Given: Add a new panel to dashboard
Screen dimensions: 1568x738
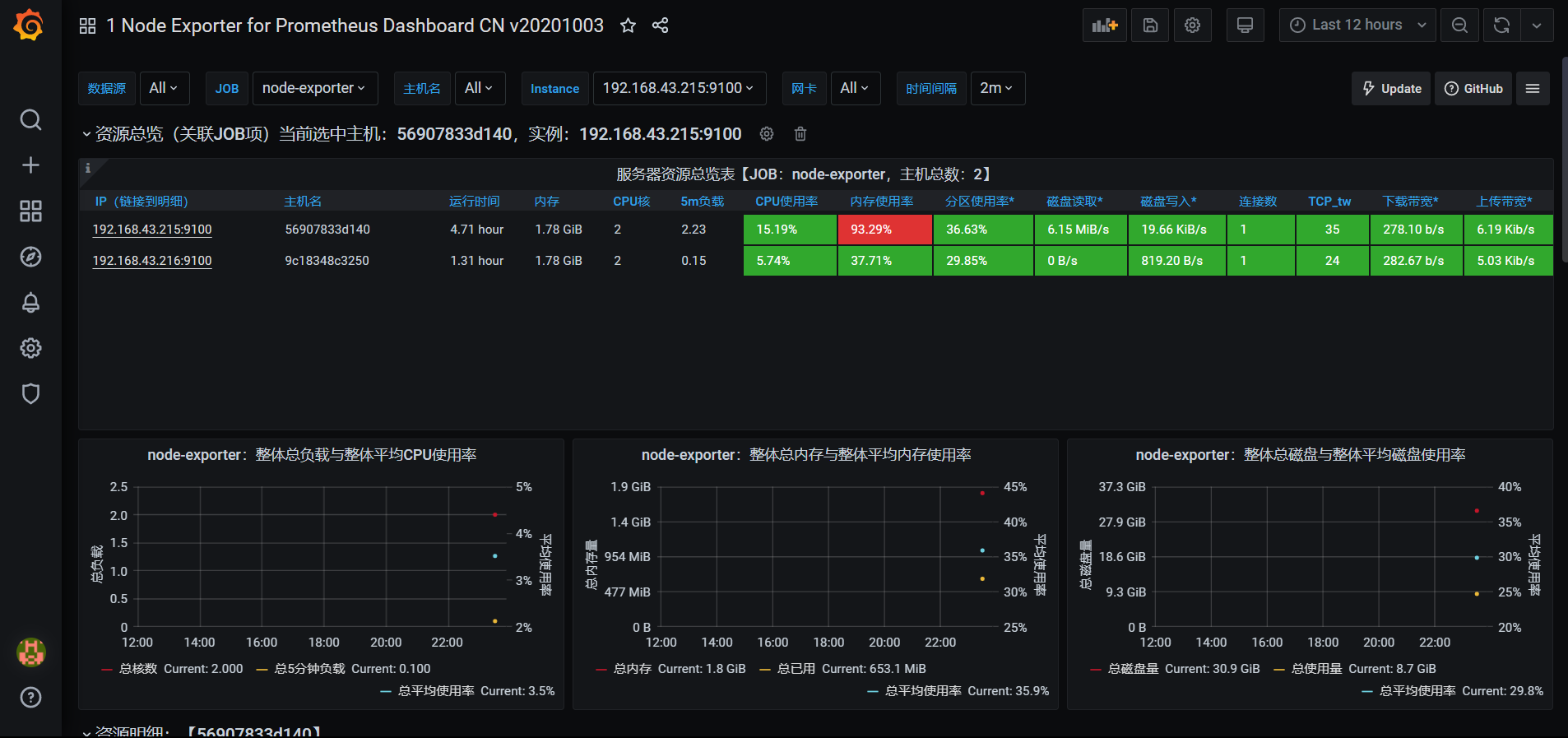Looking at the screenshot, I should point(1105,26).
